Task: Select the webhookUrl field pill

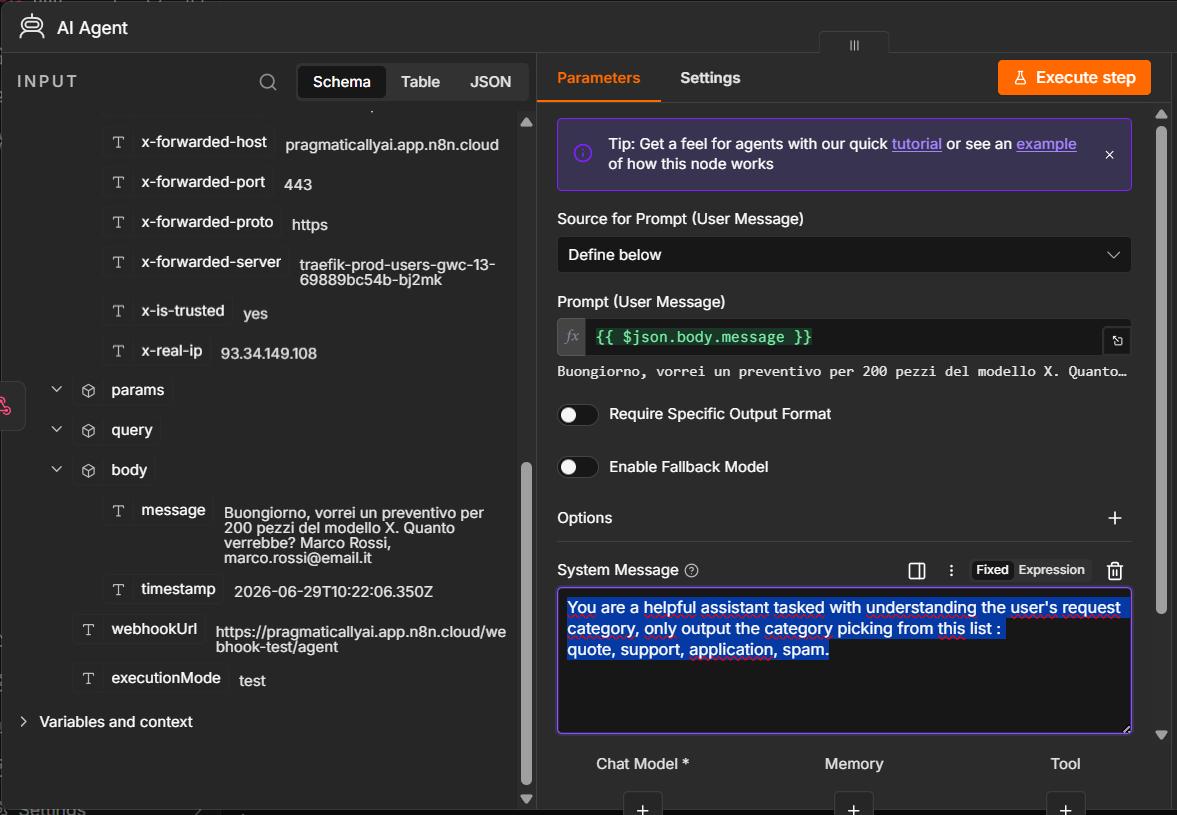Action: coord(139,629)
